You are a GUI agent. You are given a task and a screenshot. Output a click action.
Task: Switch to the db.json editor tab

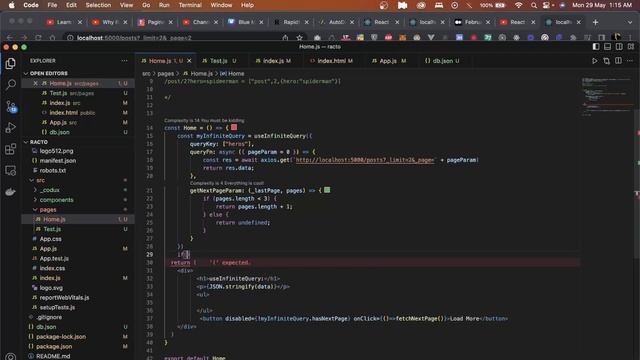click(442, 61)
